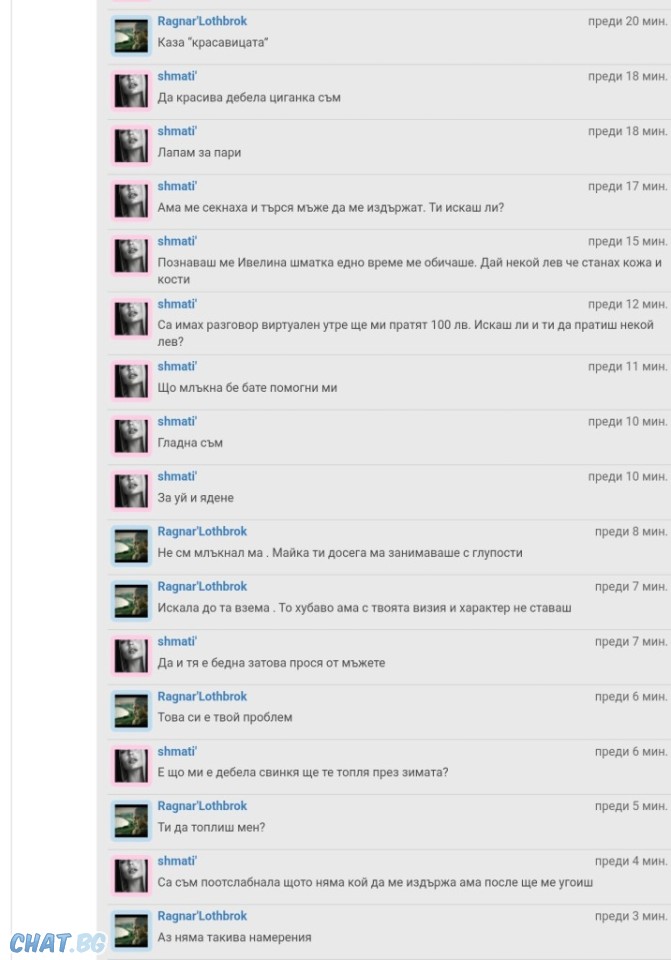Click the CHAT.BG logo
Image resolution: width=671 pixels, height=960 pixels.
coord(58,943)
